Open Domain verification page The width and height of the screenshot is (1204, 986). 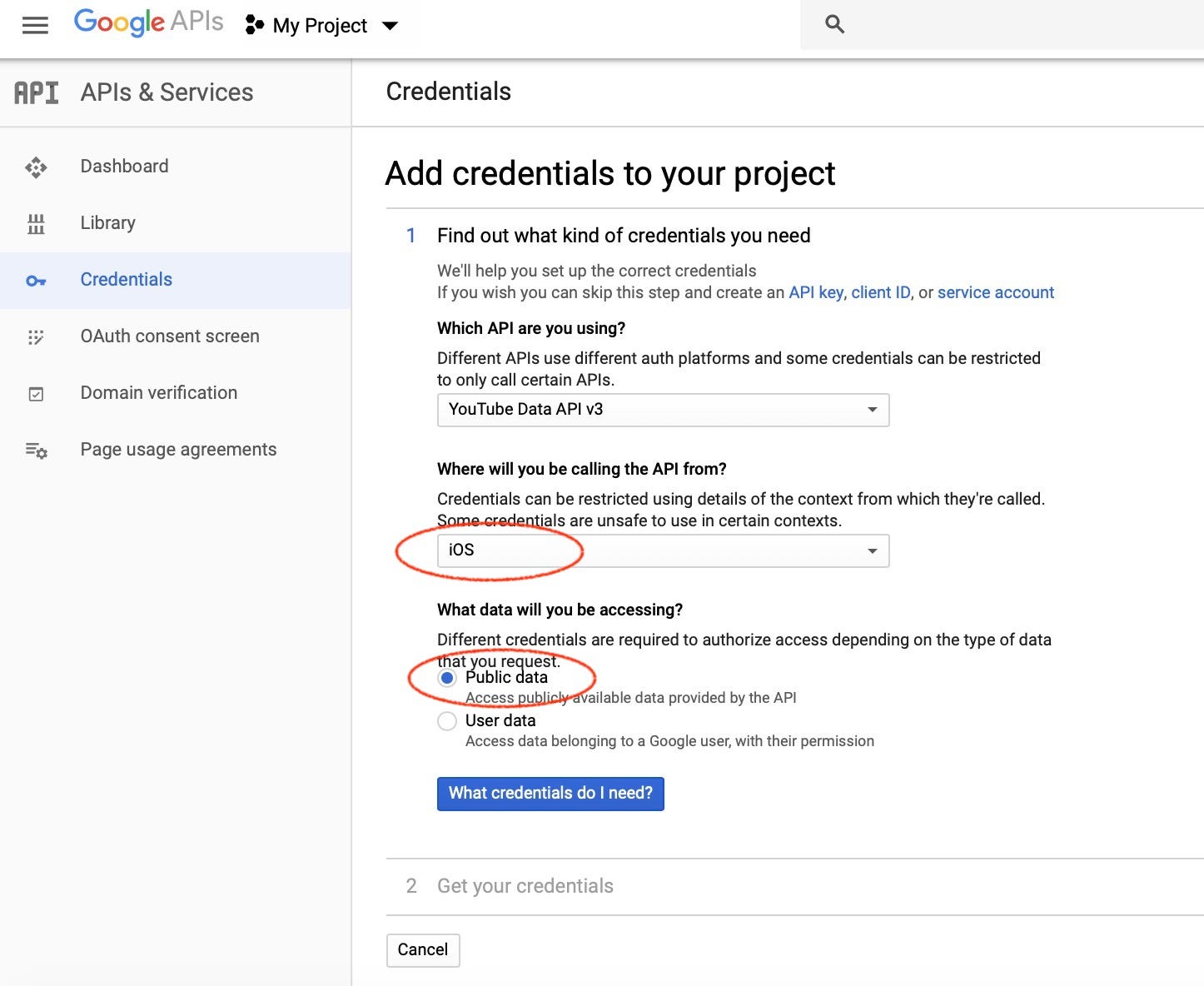click(x=176, y=393)
